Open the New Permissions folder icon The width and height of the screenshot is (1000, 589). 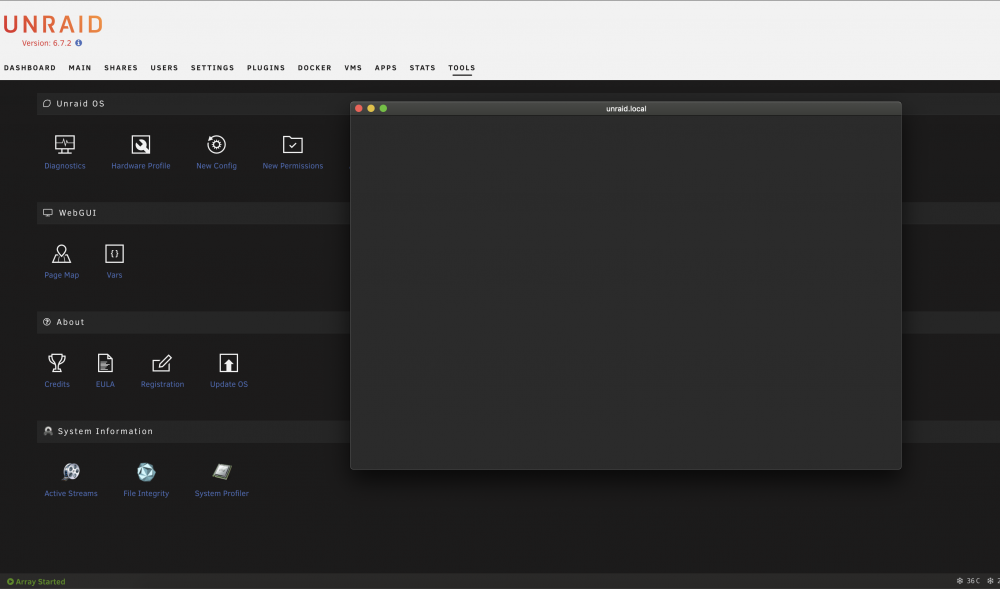[293, 144]
